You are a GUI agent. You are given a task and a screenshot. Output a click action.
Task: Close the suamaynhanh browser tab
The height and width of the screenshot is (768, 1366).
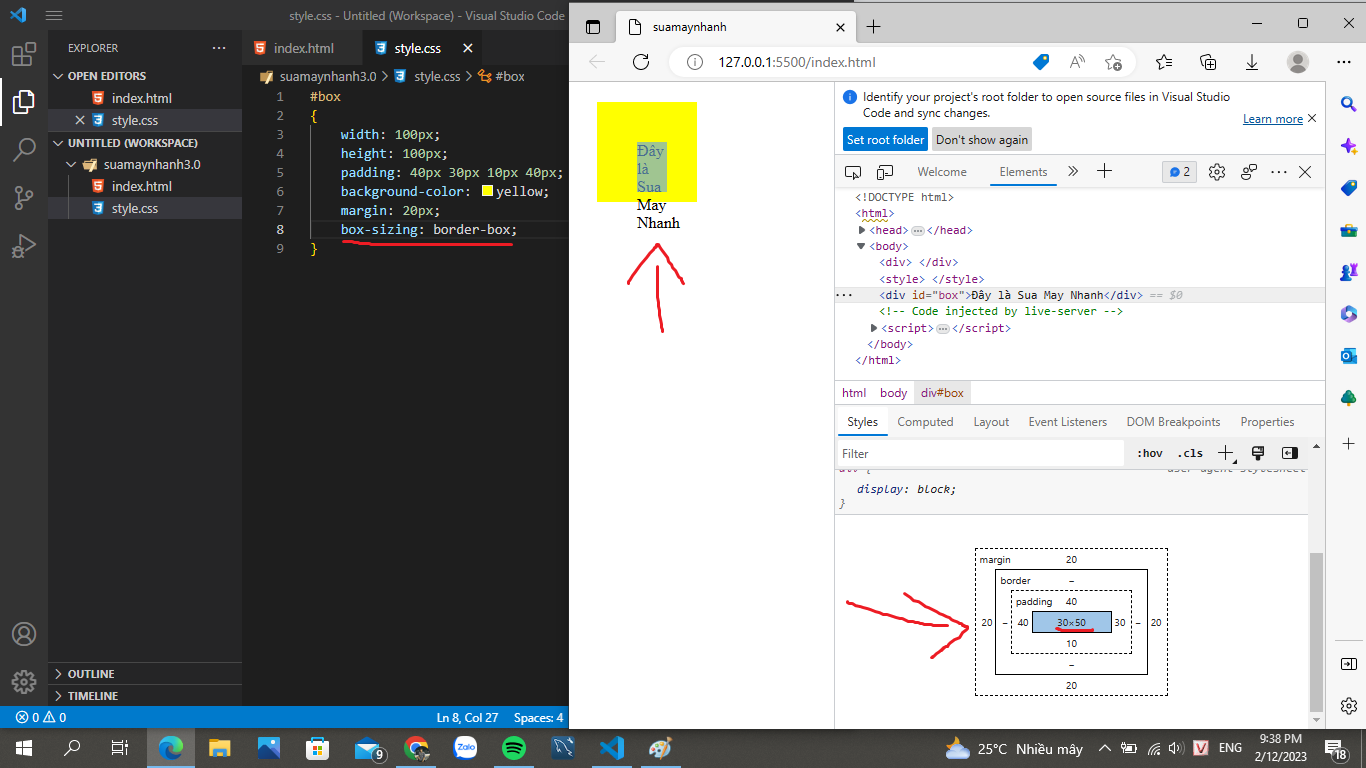coord(838,27)
